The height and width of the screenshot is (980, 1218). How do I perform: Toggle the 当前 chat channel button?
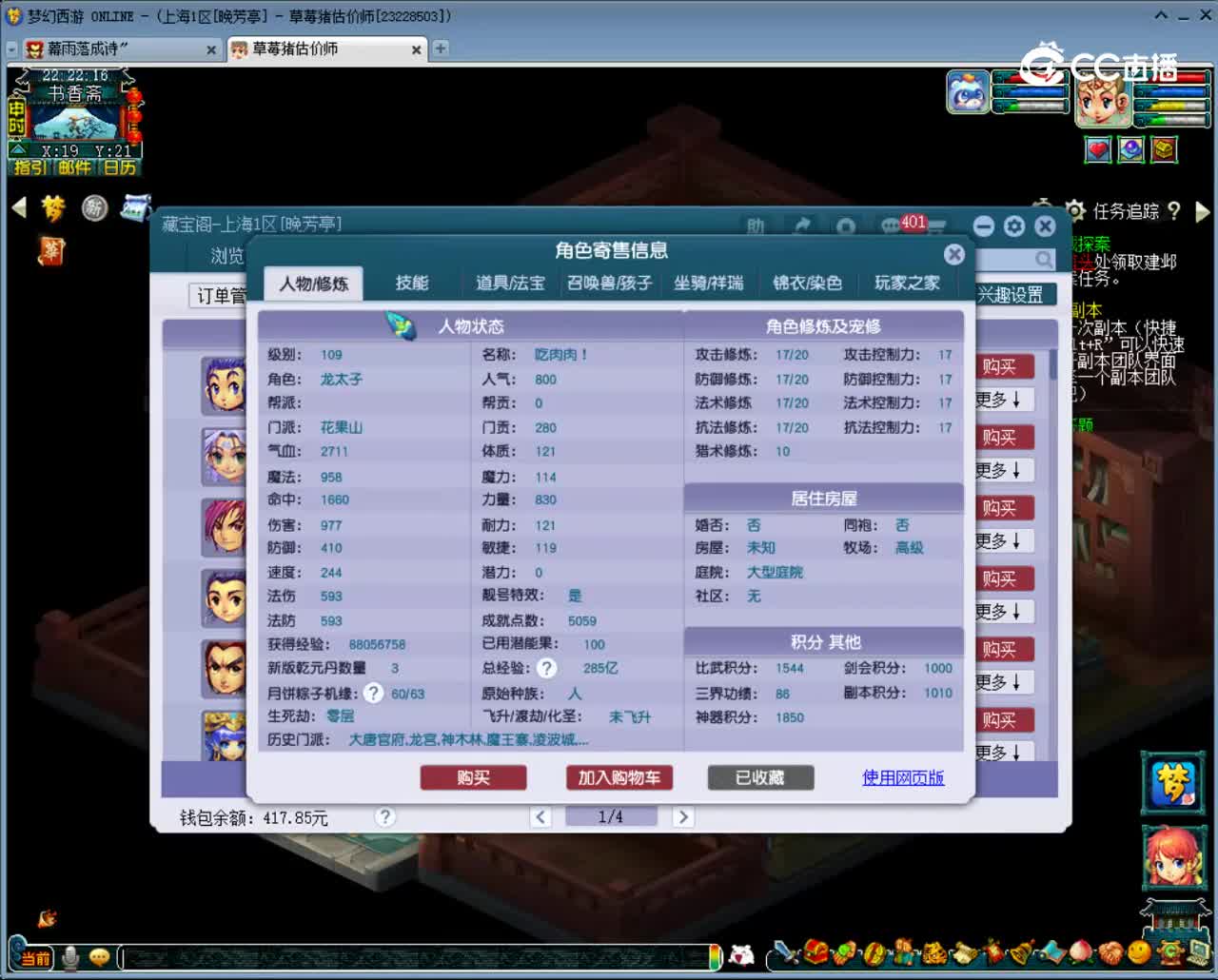35,957
